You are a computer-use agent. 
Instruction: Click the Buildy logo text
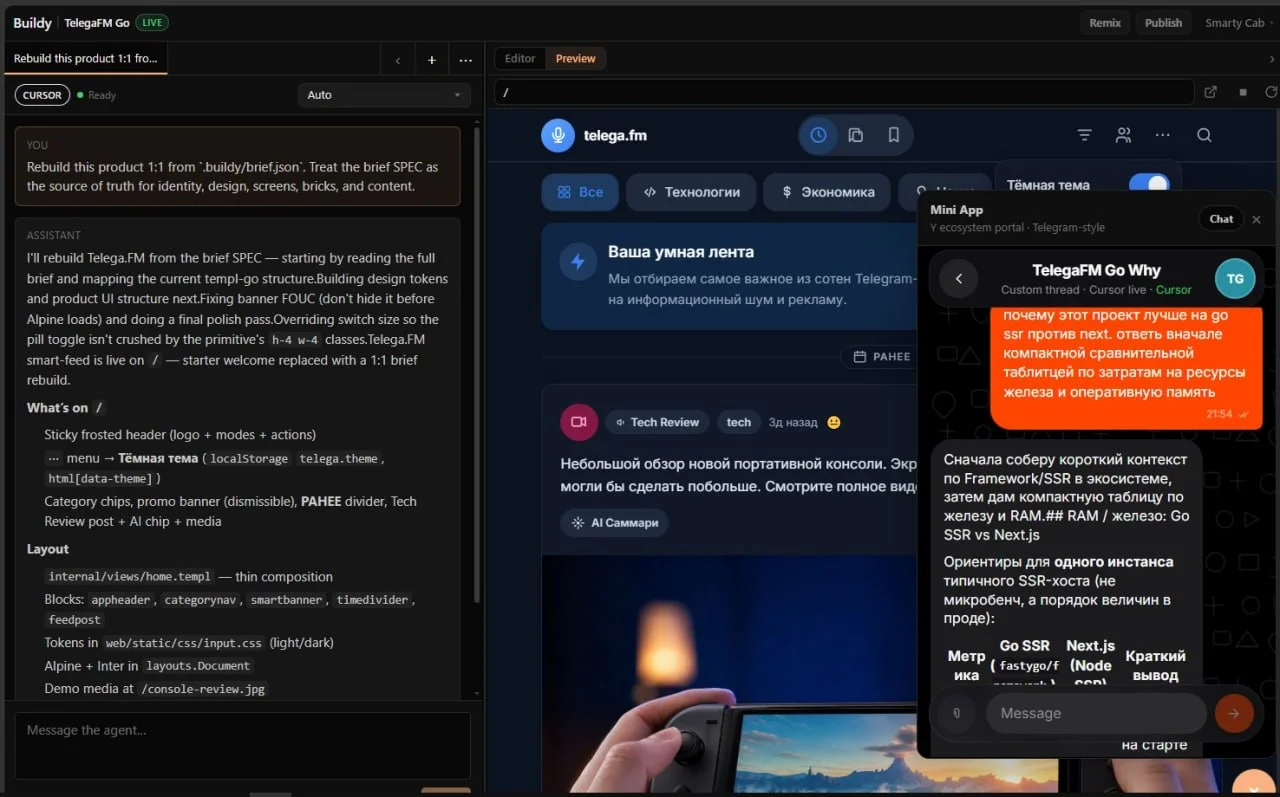click(x=33, y=23)
